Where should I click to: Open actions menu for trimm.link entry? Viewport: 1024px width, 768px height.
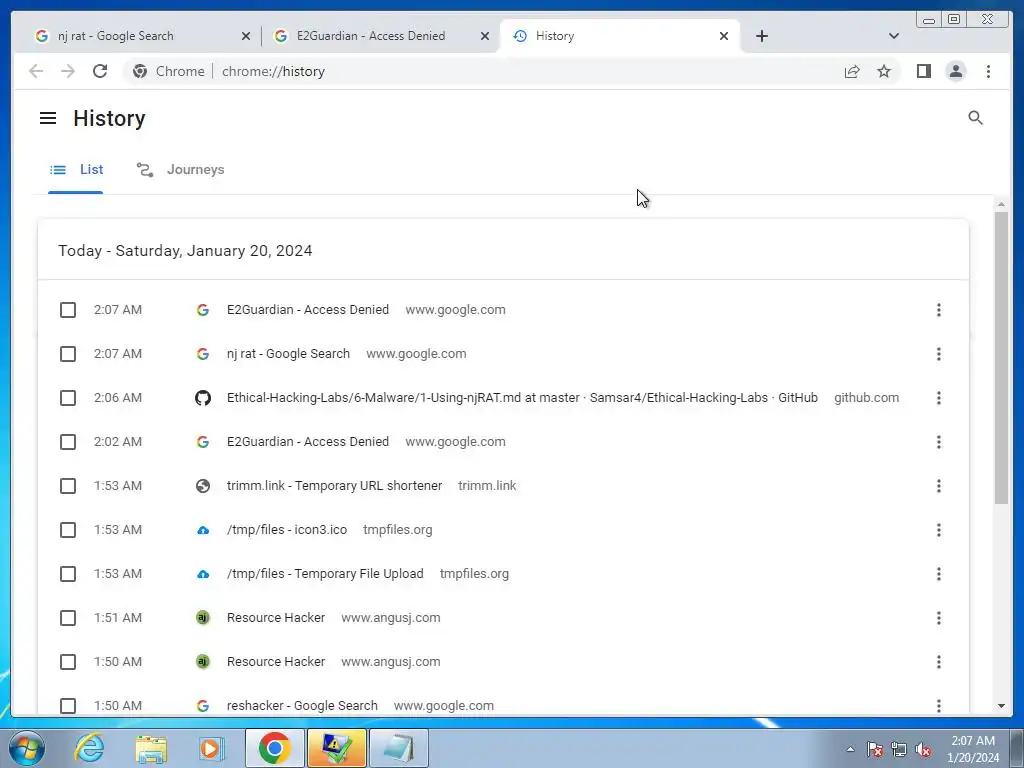[x=938, y=486]
